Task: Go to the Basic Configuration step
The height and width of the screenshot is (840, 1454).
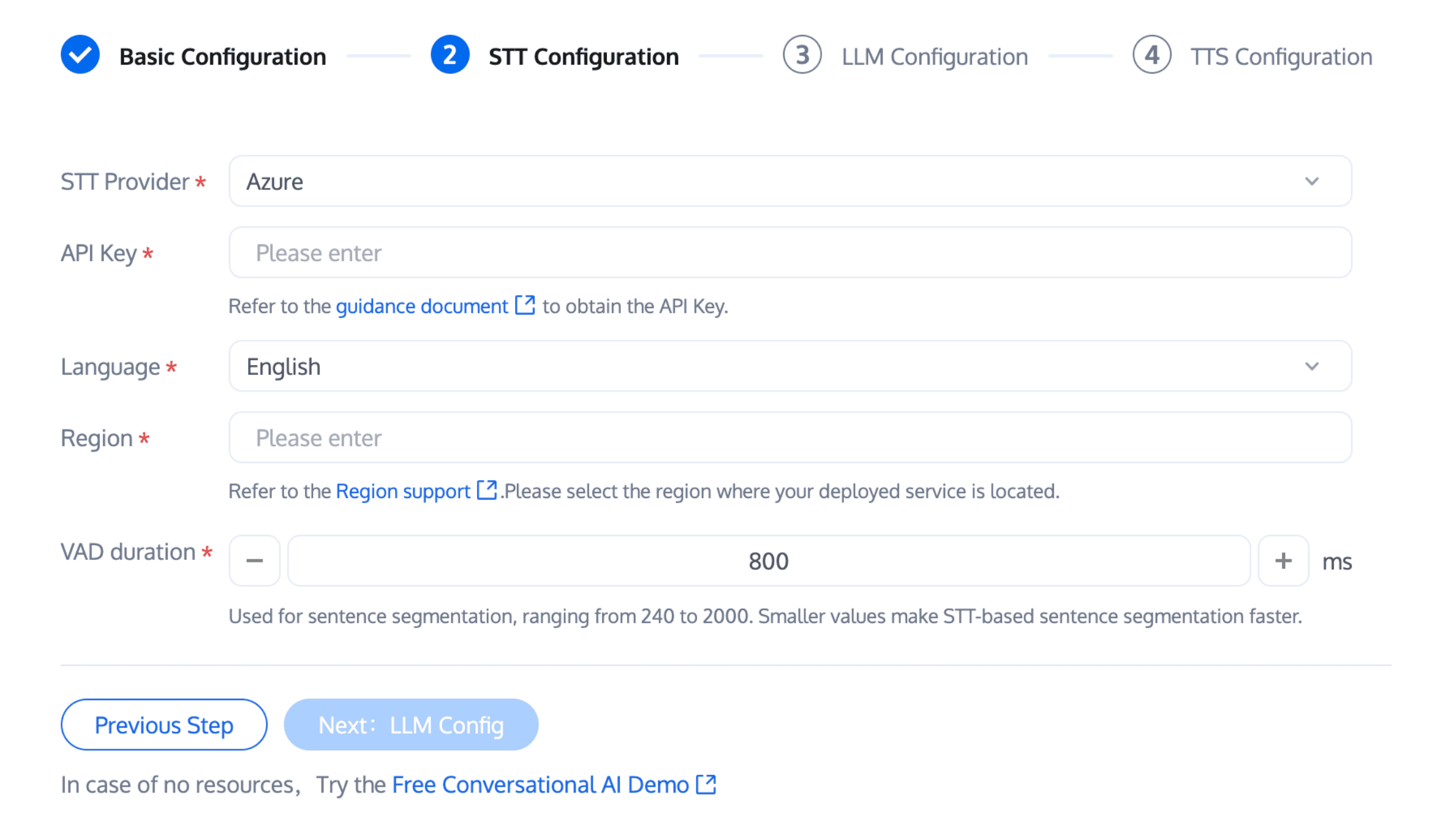Action: [x=223, y=56]
